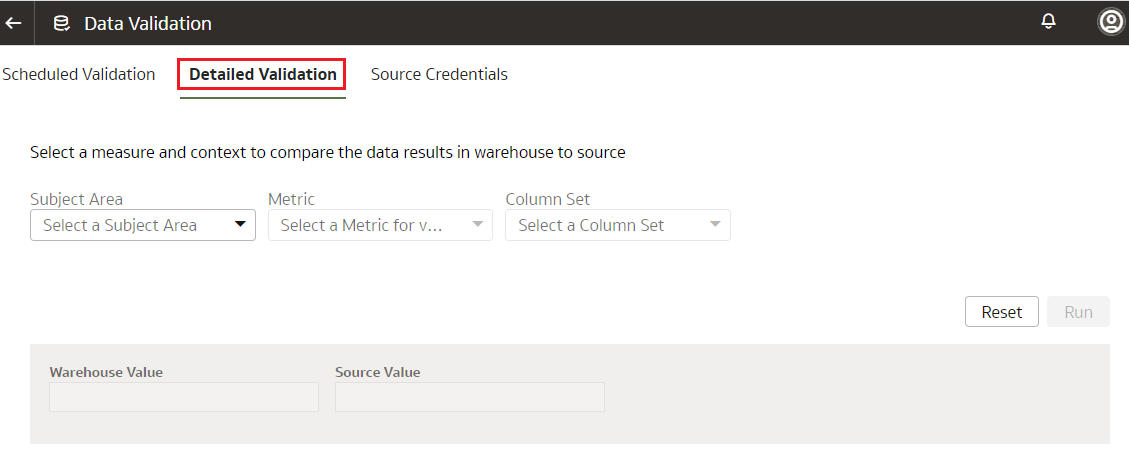
Task: Open the Source Credentials tab
Action: pos(439,74)
